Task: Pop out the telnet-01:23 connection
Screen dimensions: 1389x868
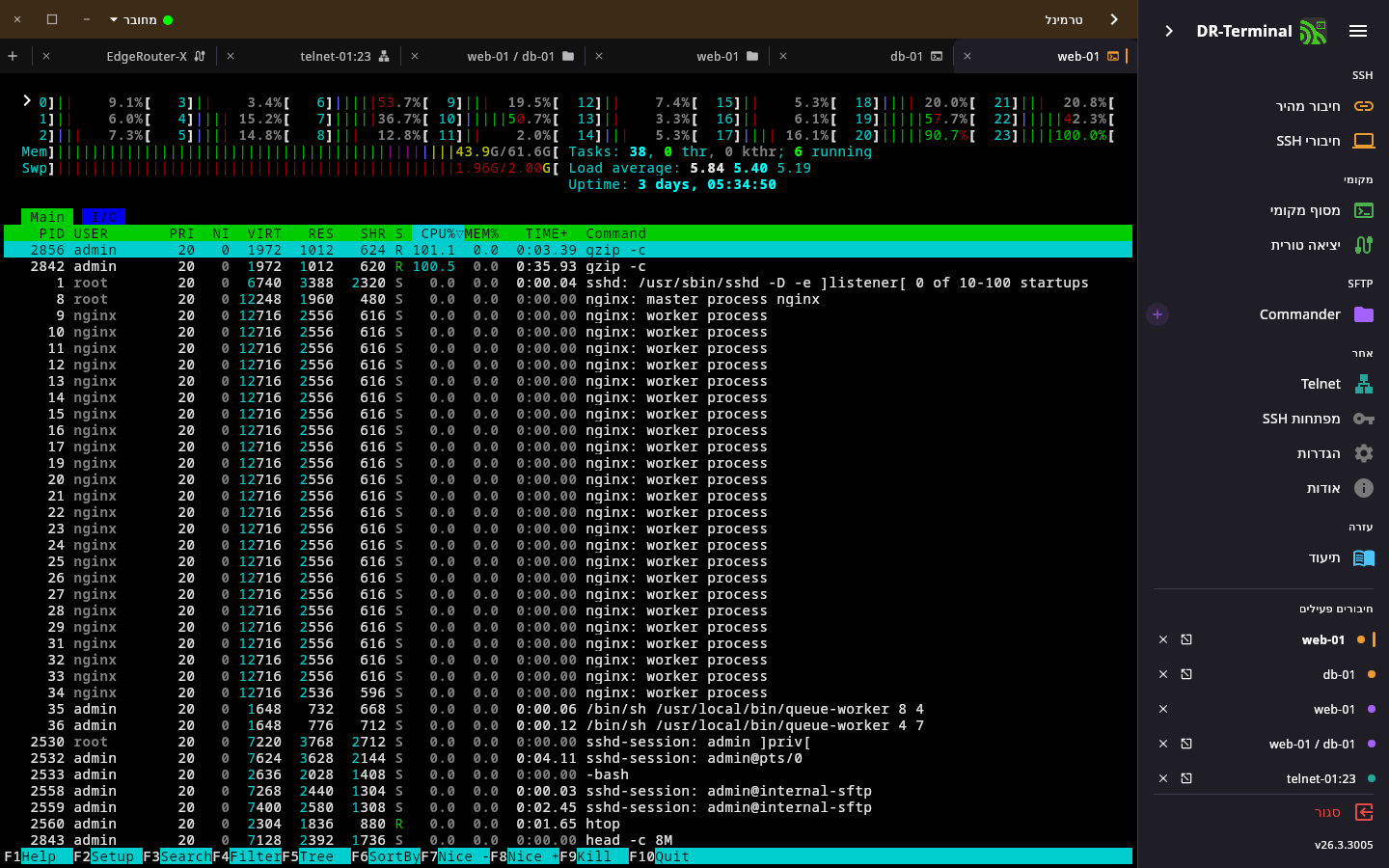Action: pos(1186,778)
